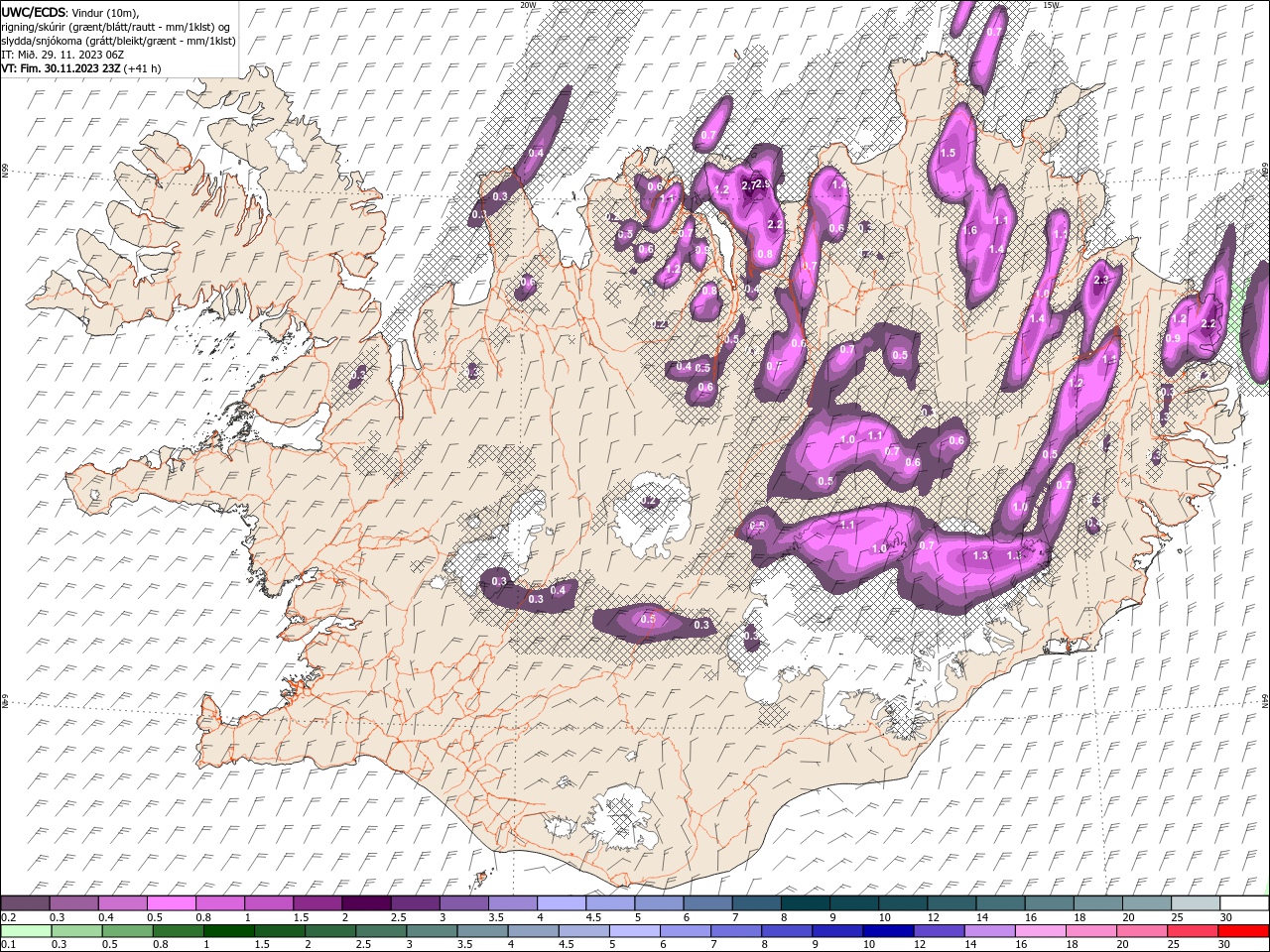Click the upper legend swatch between 12 and 14
The image size is (1270, 952).
point(952,903)
